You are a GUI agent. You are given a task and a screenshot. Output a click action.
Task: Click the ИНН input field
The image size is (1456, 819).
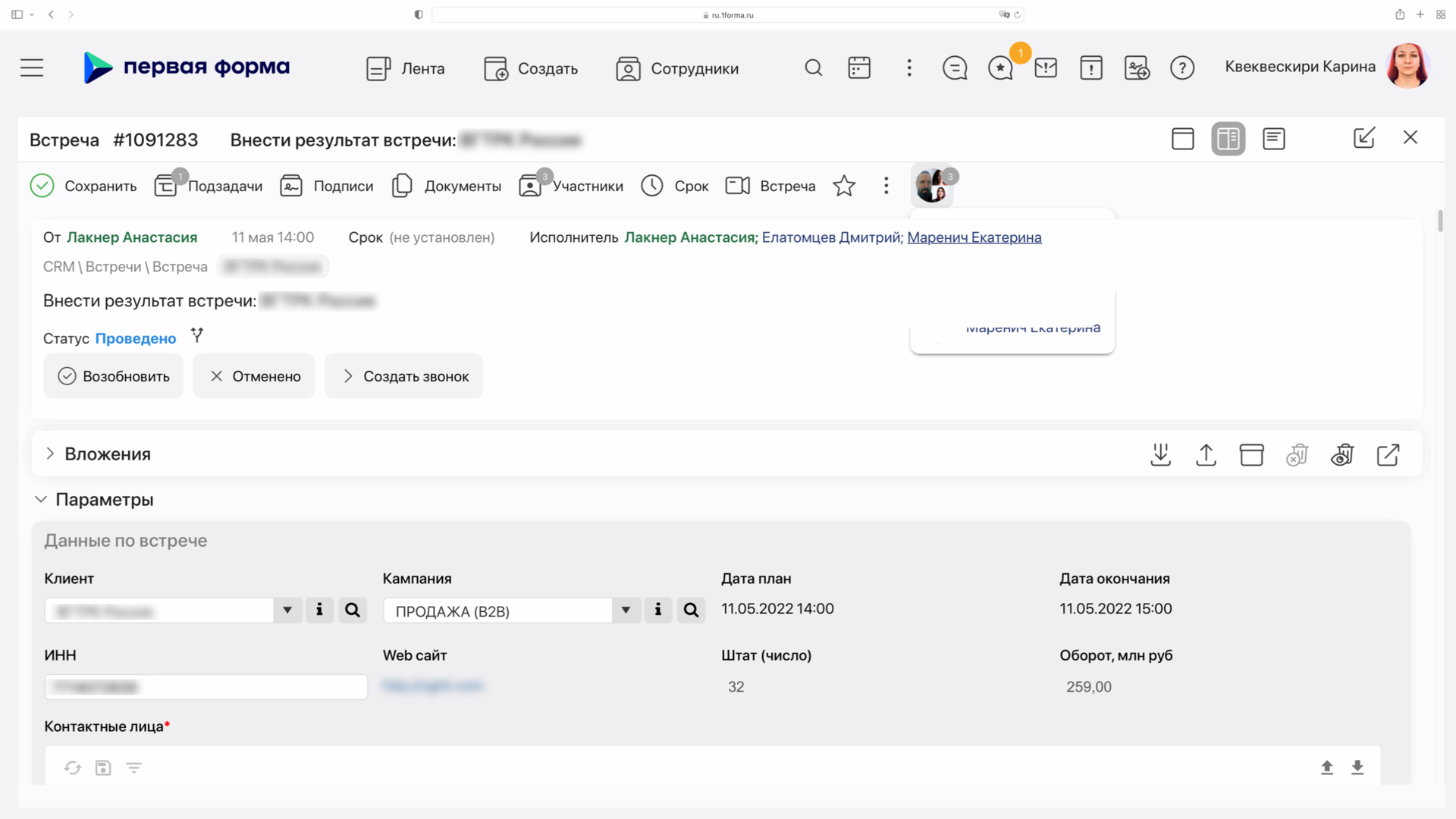pyautogui.click(x=206, y=687)
